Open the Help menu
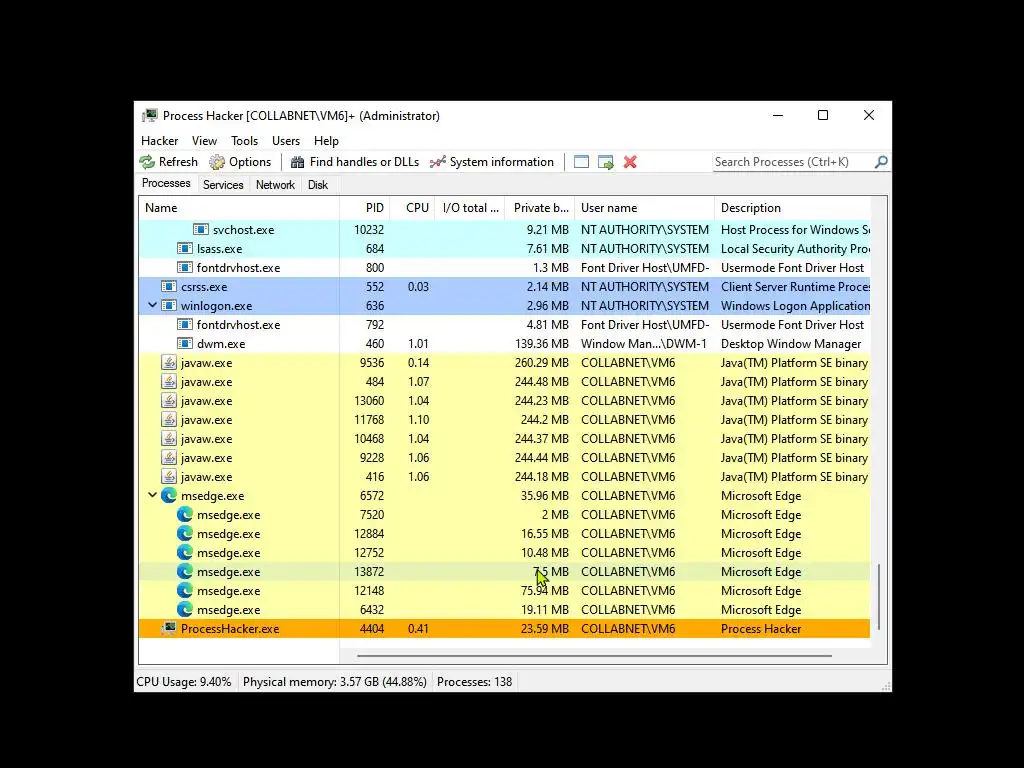This screenshot has width=1024, height=768. 326,140
